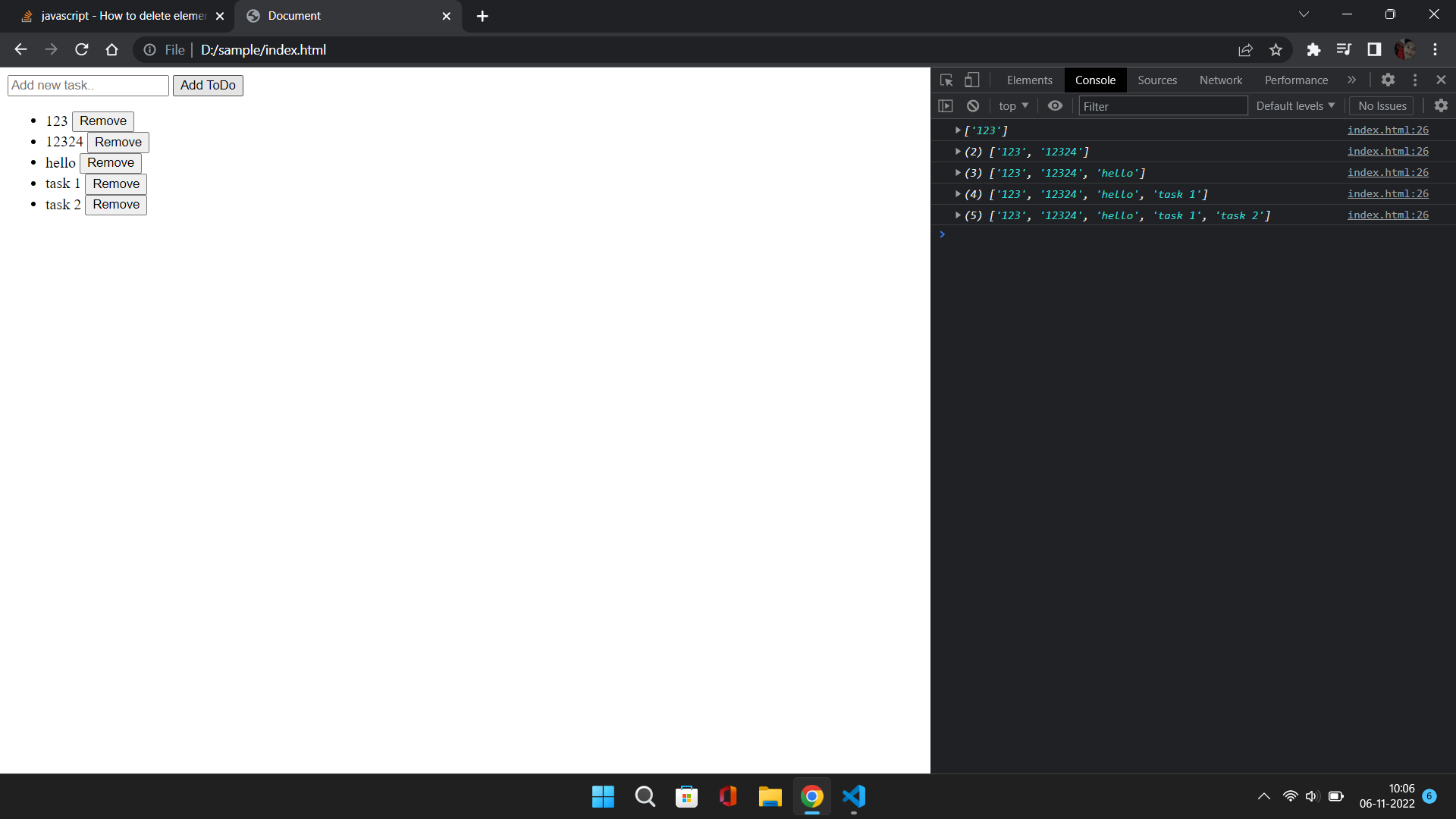1456x819 pixels.
Task: Click the Add ToDo button
Action: click(x=208, y=85)
